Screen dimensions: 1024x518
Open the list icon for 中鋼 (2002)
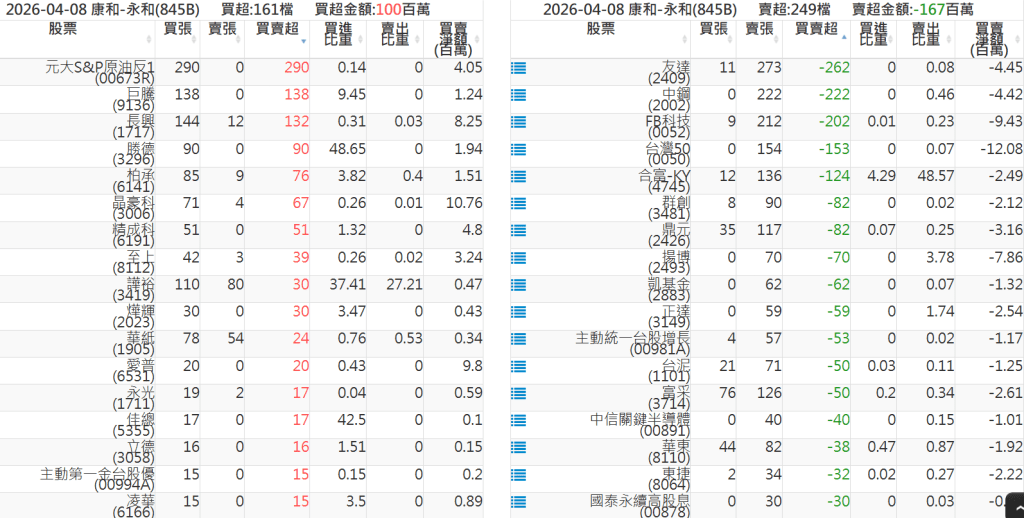coord(518,95)
